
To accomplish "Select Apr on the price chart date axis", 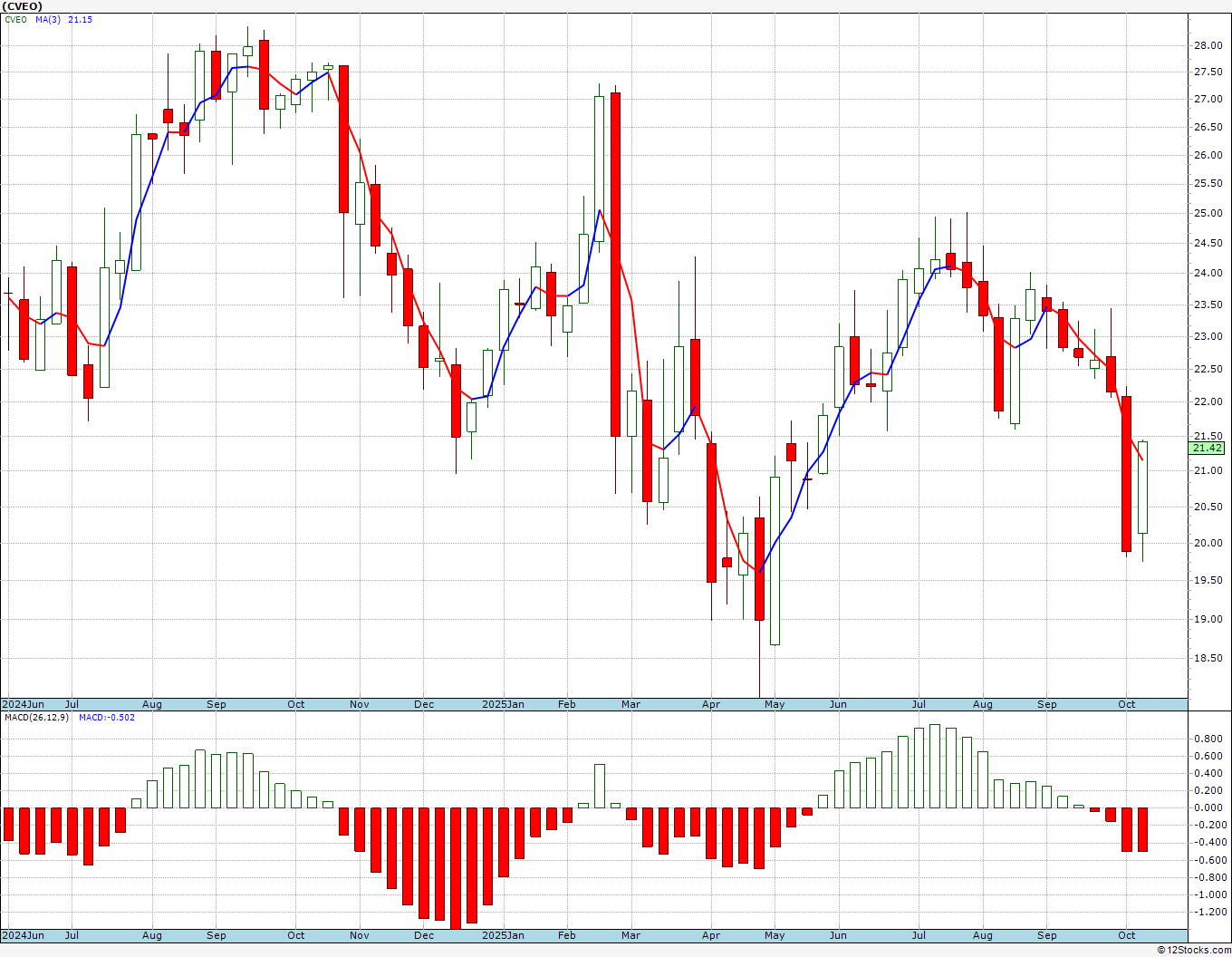I will [x=711, y=704].
